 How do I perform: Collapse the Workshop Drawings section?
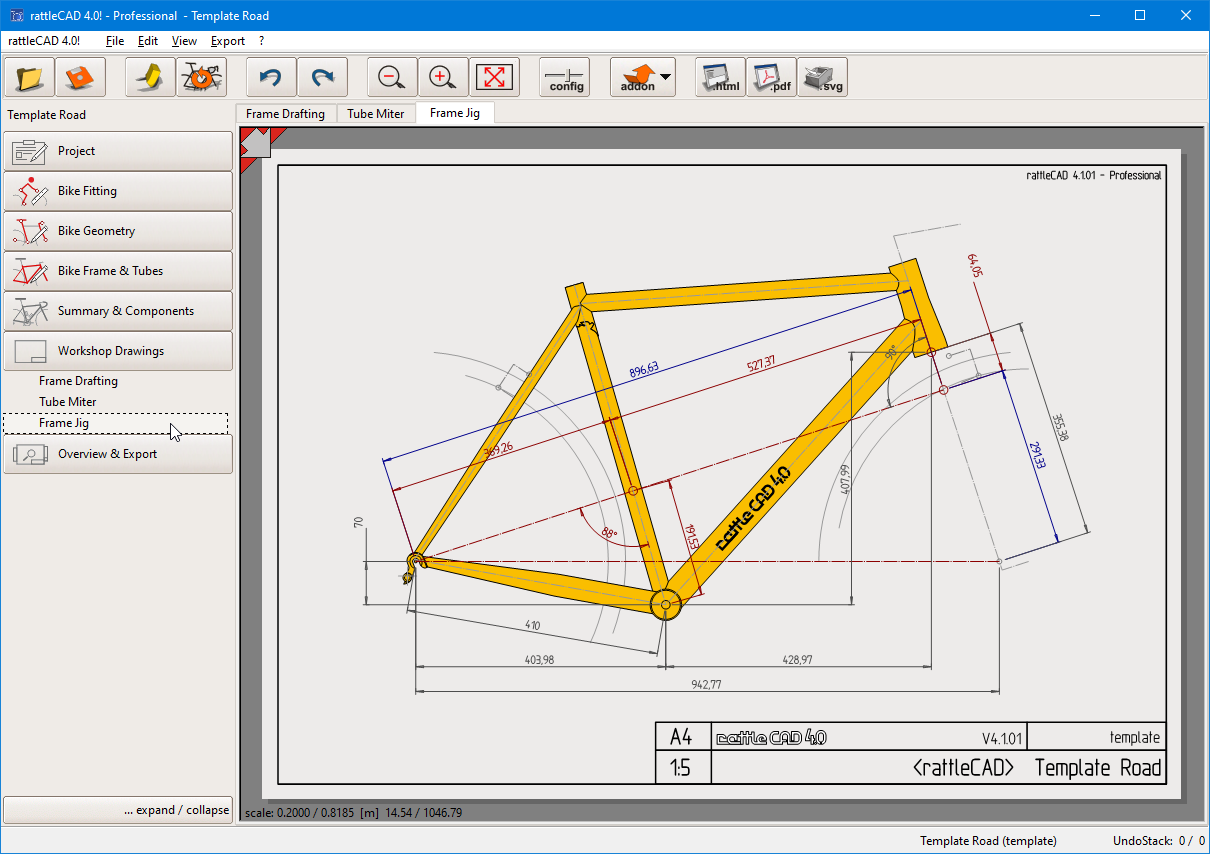pos(118,351)
